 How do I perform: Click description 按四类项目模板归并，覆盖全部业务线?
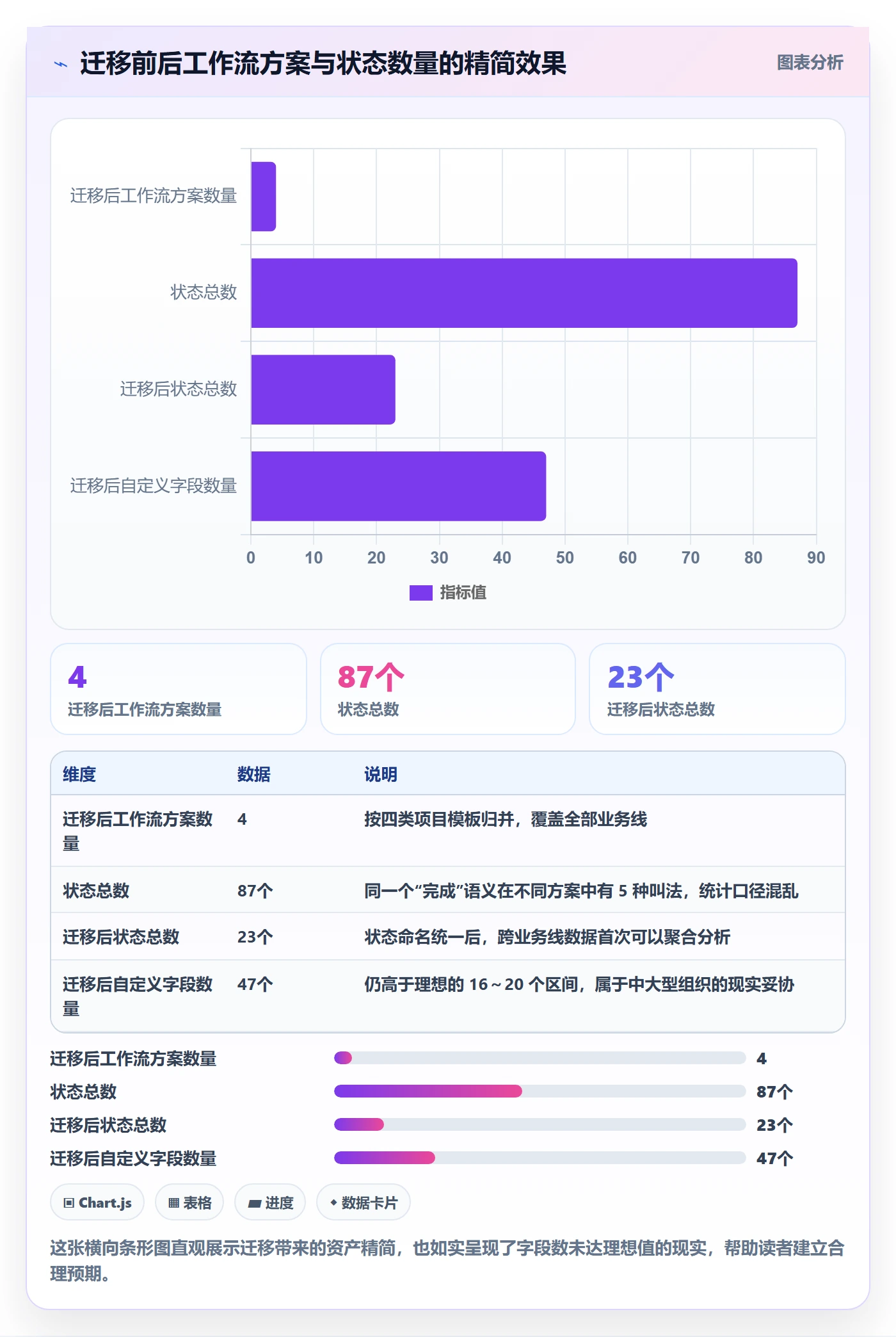(506, 819)
